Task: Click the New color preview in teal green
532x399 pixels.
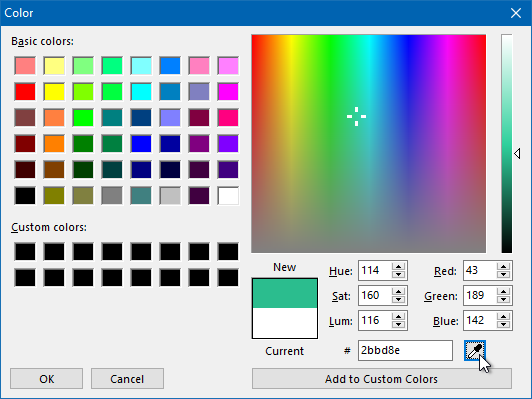Action: 285,293
